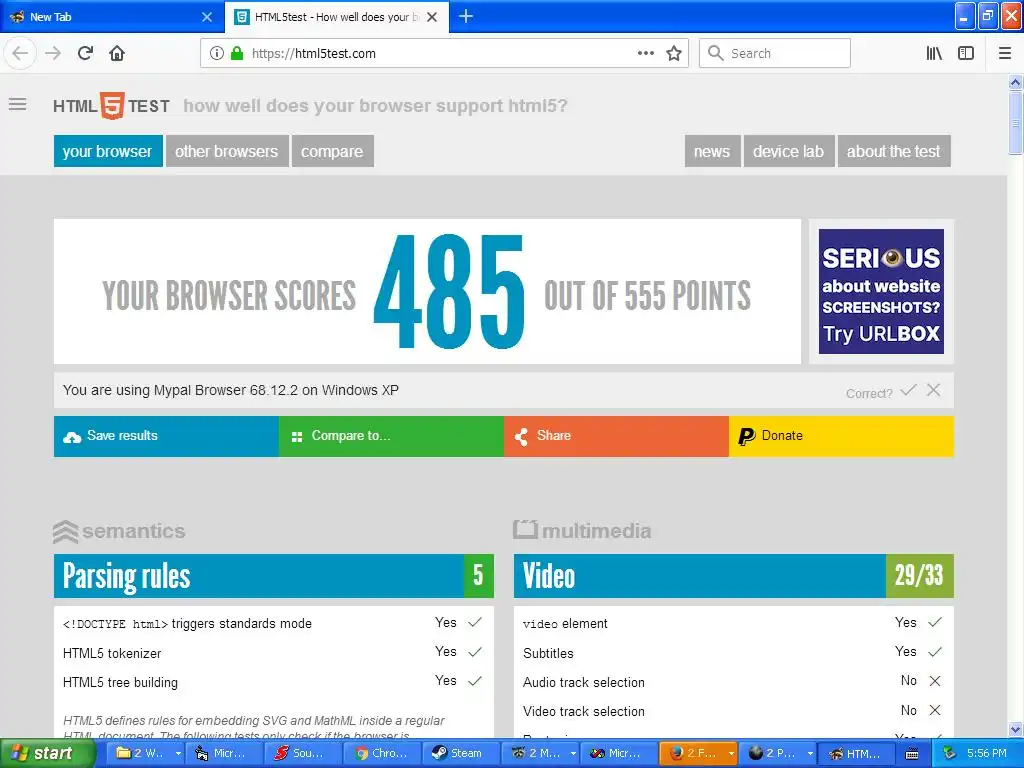Open the HTML5test site side menu icon
Screen dimensions: 1024x768
pos(18,104)
